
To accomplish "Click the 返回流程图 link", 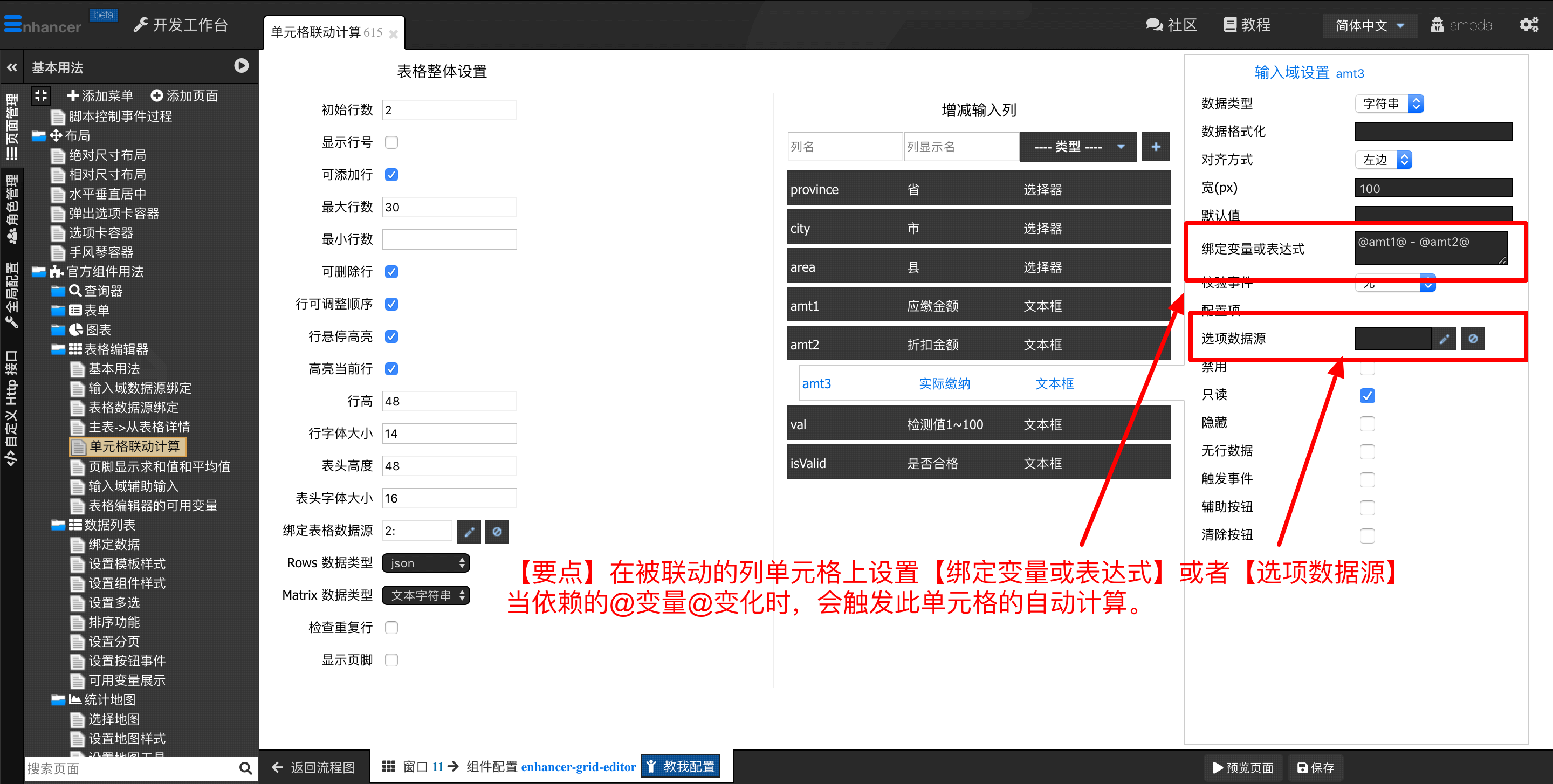I will [x=313, y=767].
